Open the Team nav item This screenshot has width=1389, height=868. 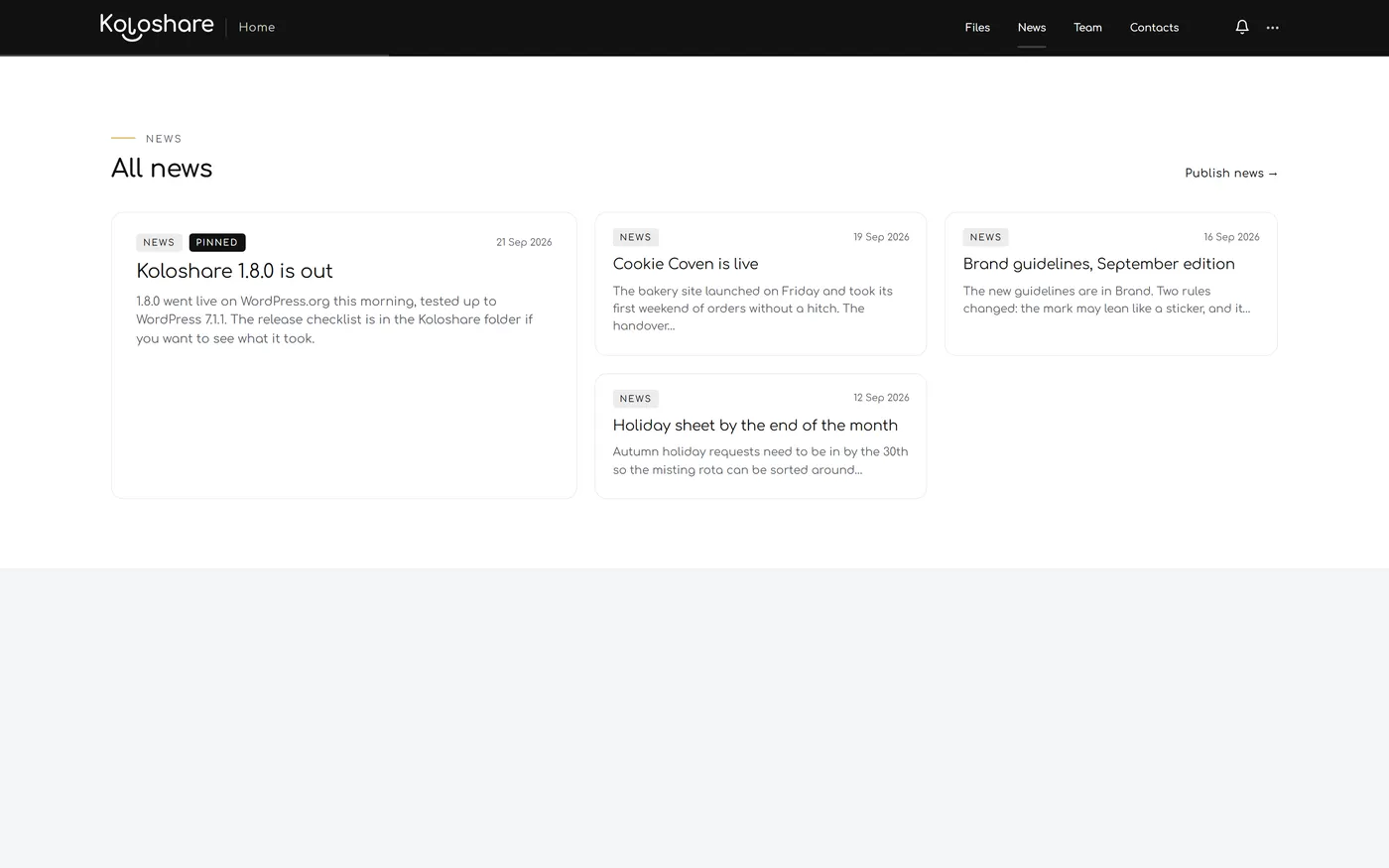point(1087,28)
